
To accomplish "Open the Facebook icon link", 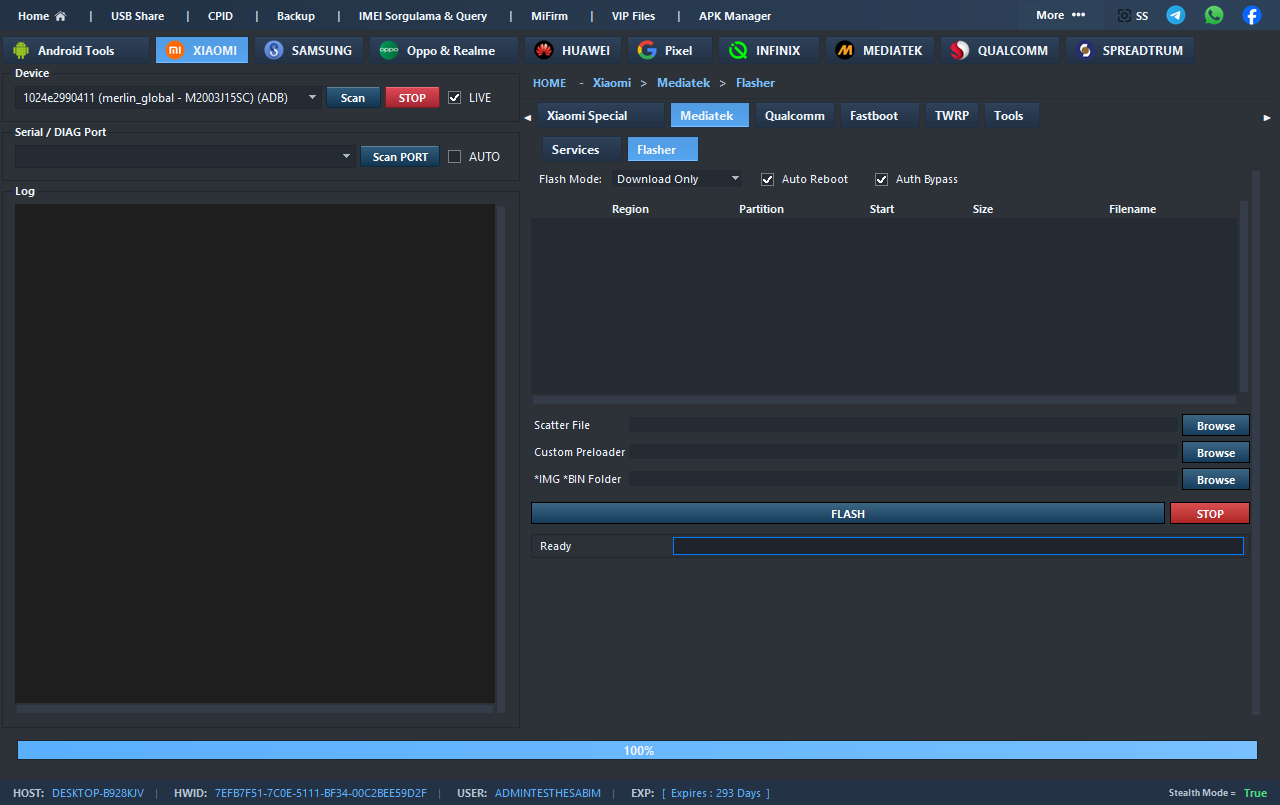I will (1252, 15).
